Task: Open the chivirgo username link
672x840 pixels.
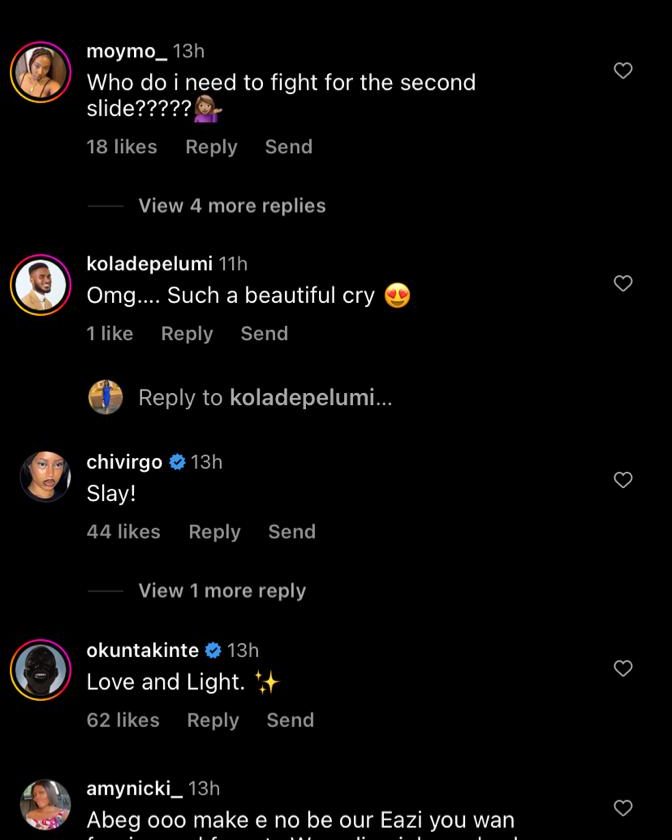Action: click(x=124, y=462)
